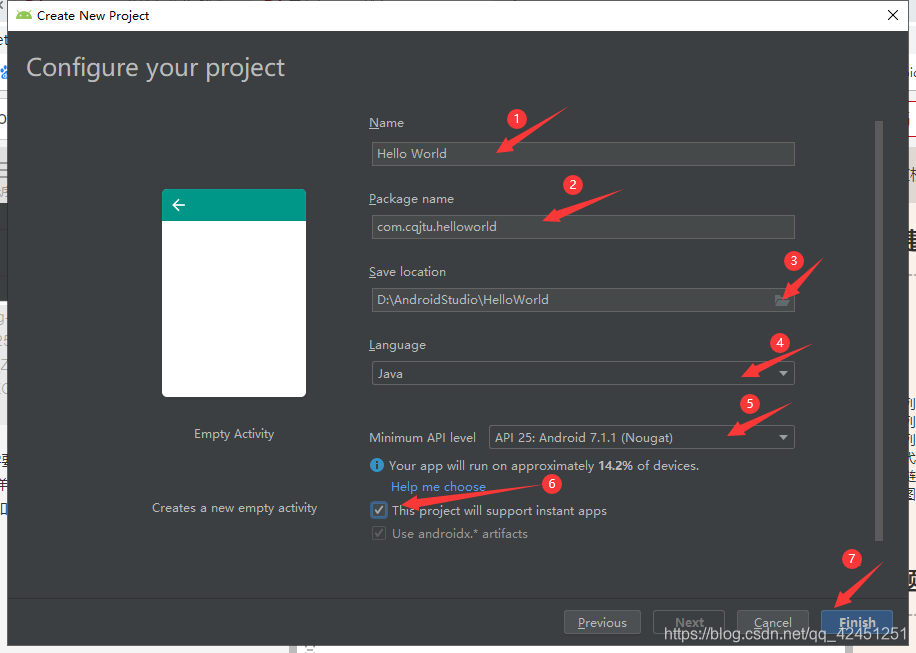Click the 'Configure your project' heading
The width and height of the screenshot is (916, 653).
click(155, 68)
